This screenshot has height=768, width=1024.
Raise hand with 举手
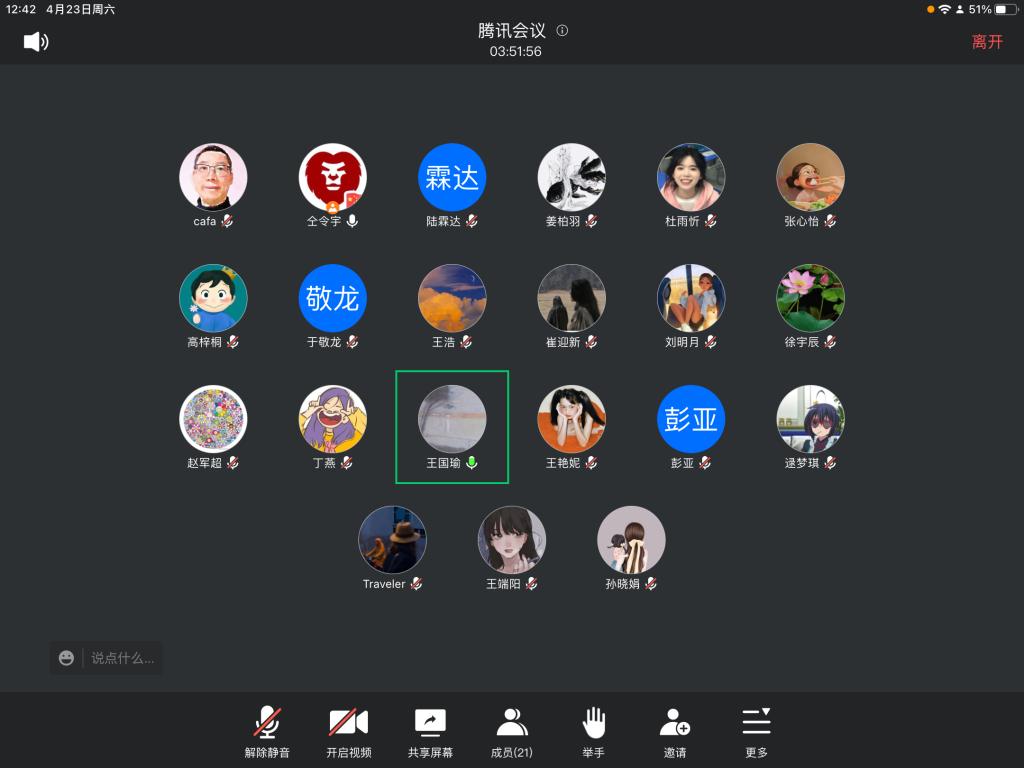(x=593, y=732)
